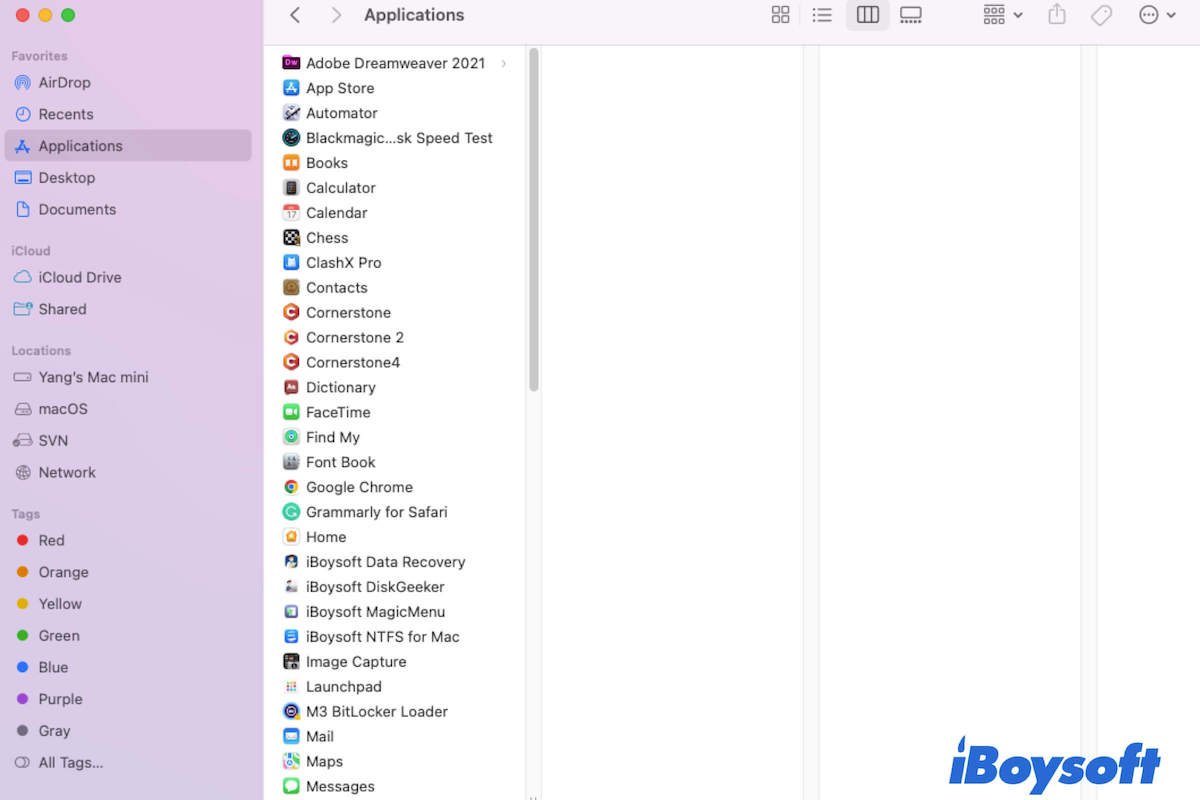Click the Share icon in the toolbar
1200x800 pixels.
click(1056, 15)
